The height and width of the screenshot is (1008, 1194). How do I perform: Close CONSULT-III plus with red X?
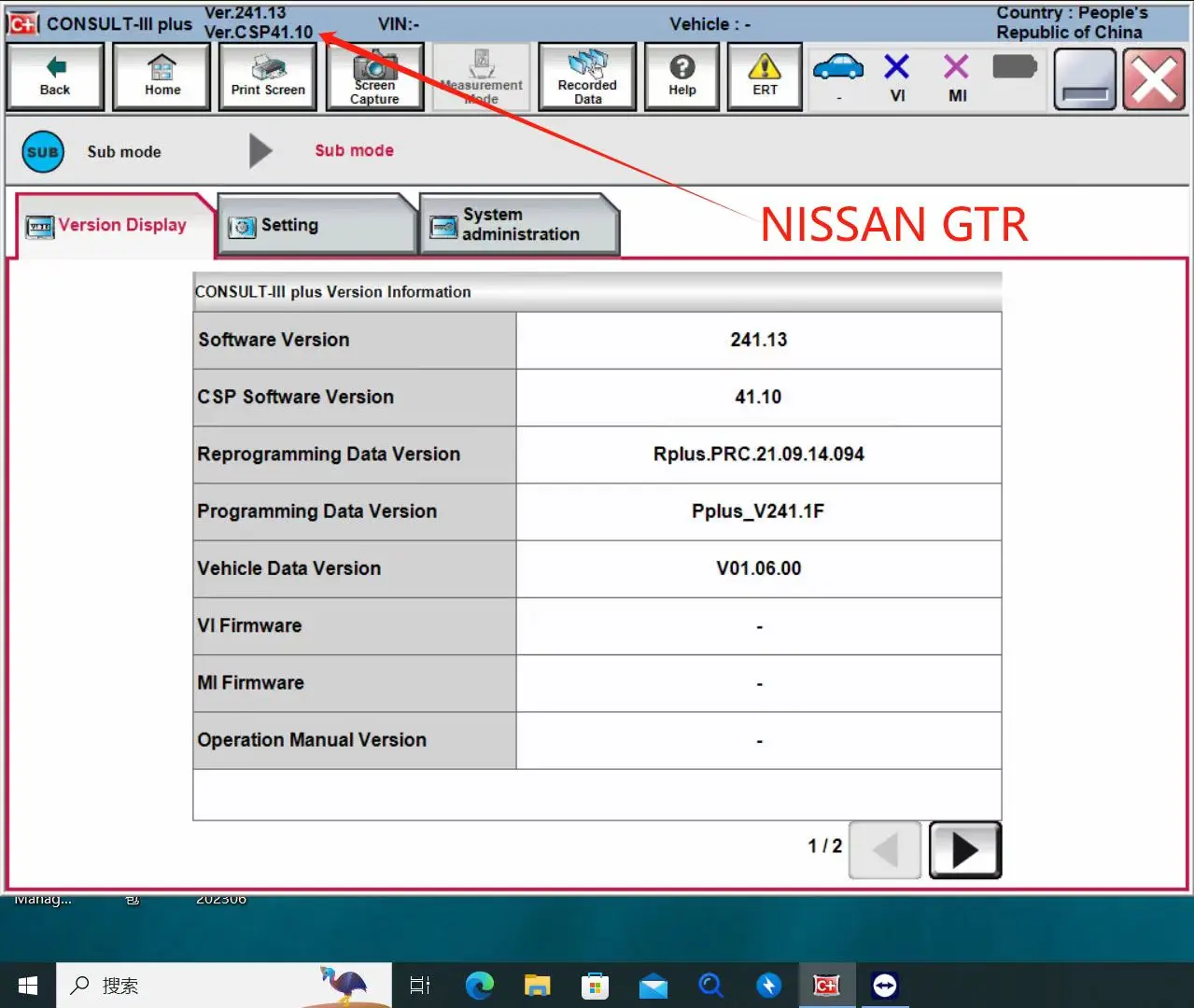(1154, 79)
